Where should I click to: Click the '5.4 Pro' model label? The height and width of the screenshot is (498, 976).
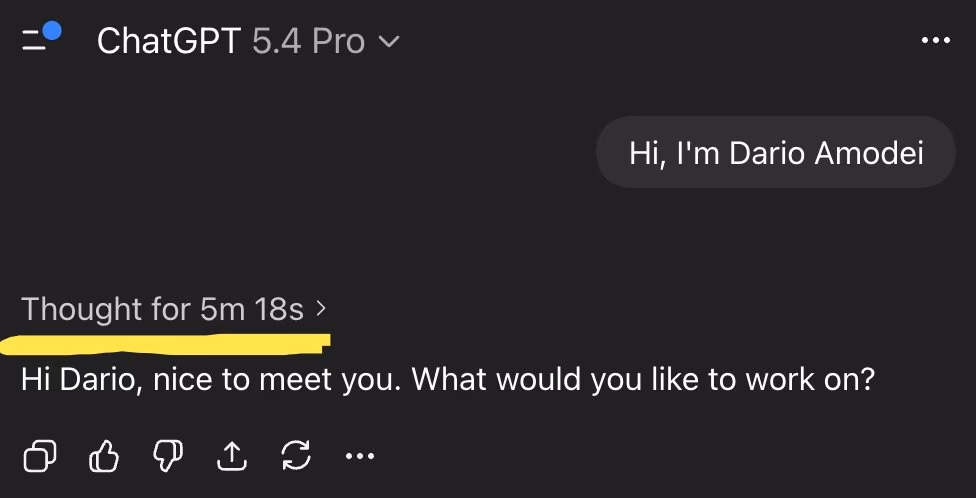click(308, 41)
